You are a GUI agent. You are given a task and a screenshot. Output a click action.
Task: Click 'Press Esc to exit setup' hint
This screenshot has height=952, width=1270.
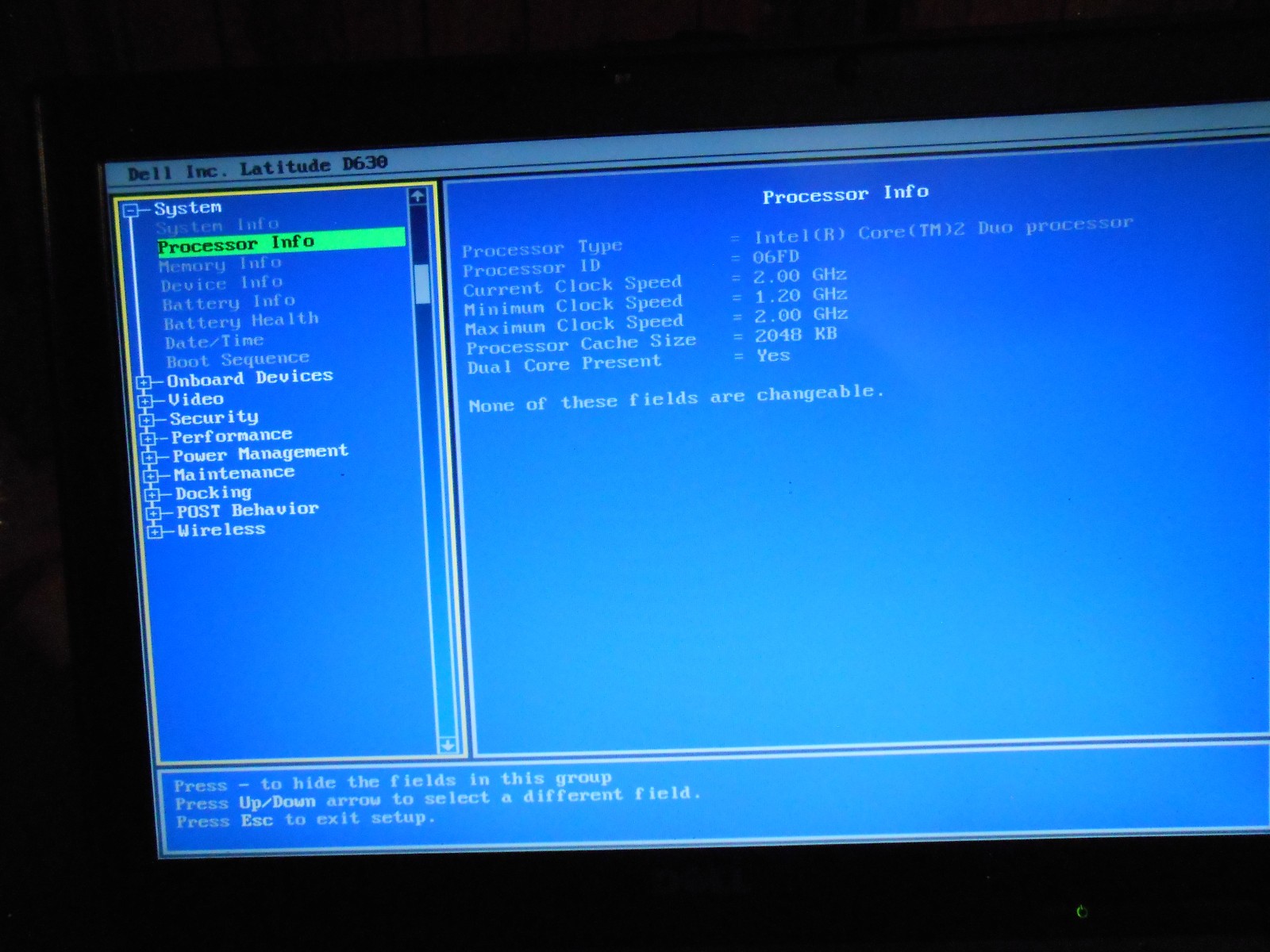306,820
